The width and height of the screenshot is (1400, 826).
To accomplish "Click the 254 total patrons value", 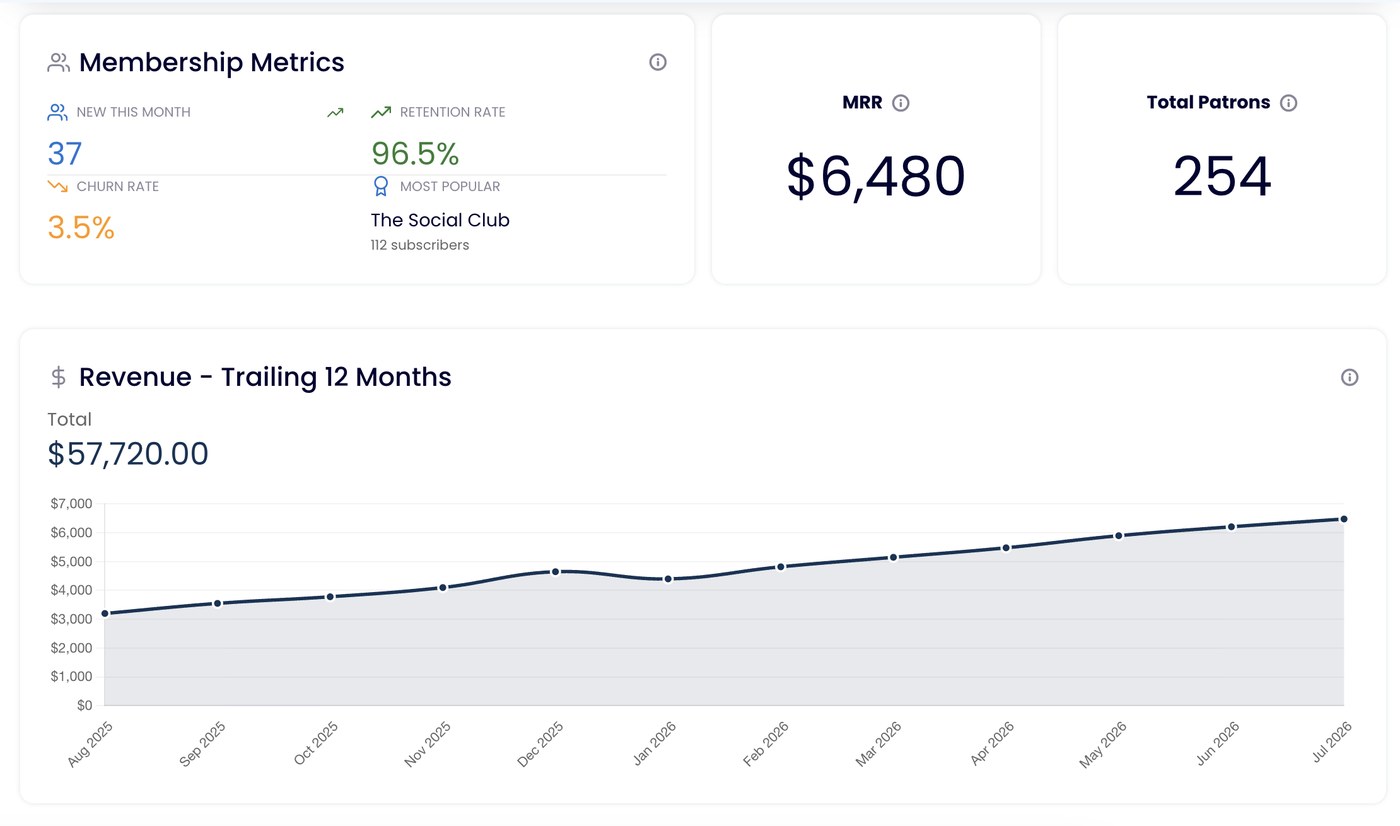I will coord(1222,177).
